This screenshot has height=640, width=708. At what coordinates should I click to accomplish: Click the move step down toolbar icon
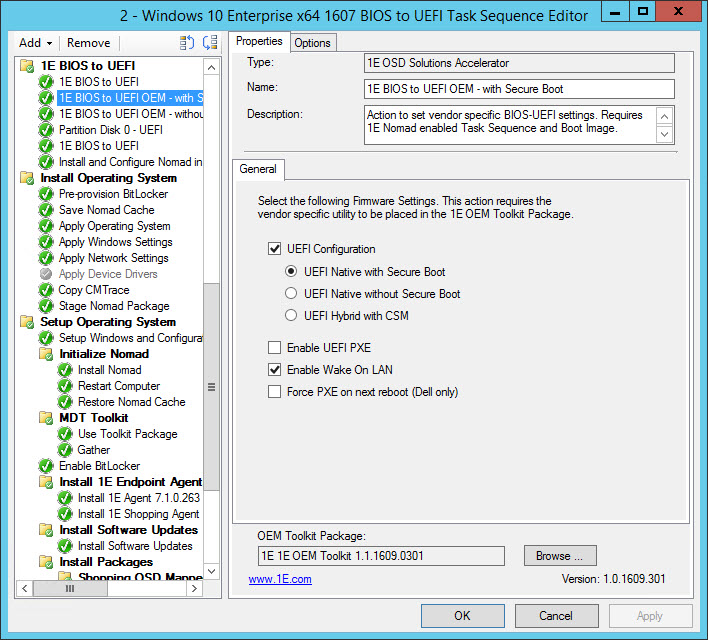pos(210,43)
